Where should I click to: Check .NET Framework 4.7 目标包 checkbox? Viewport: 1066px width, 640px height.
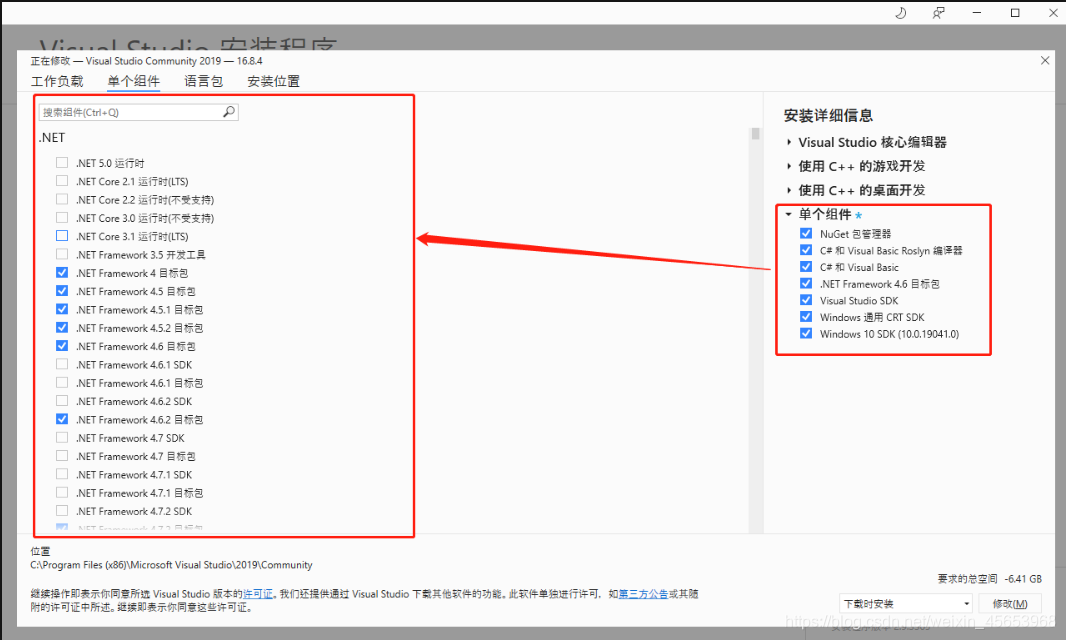click(x=62, y=456)
